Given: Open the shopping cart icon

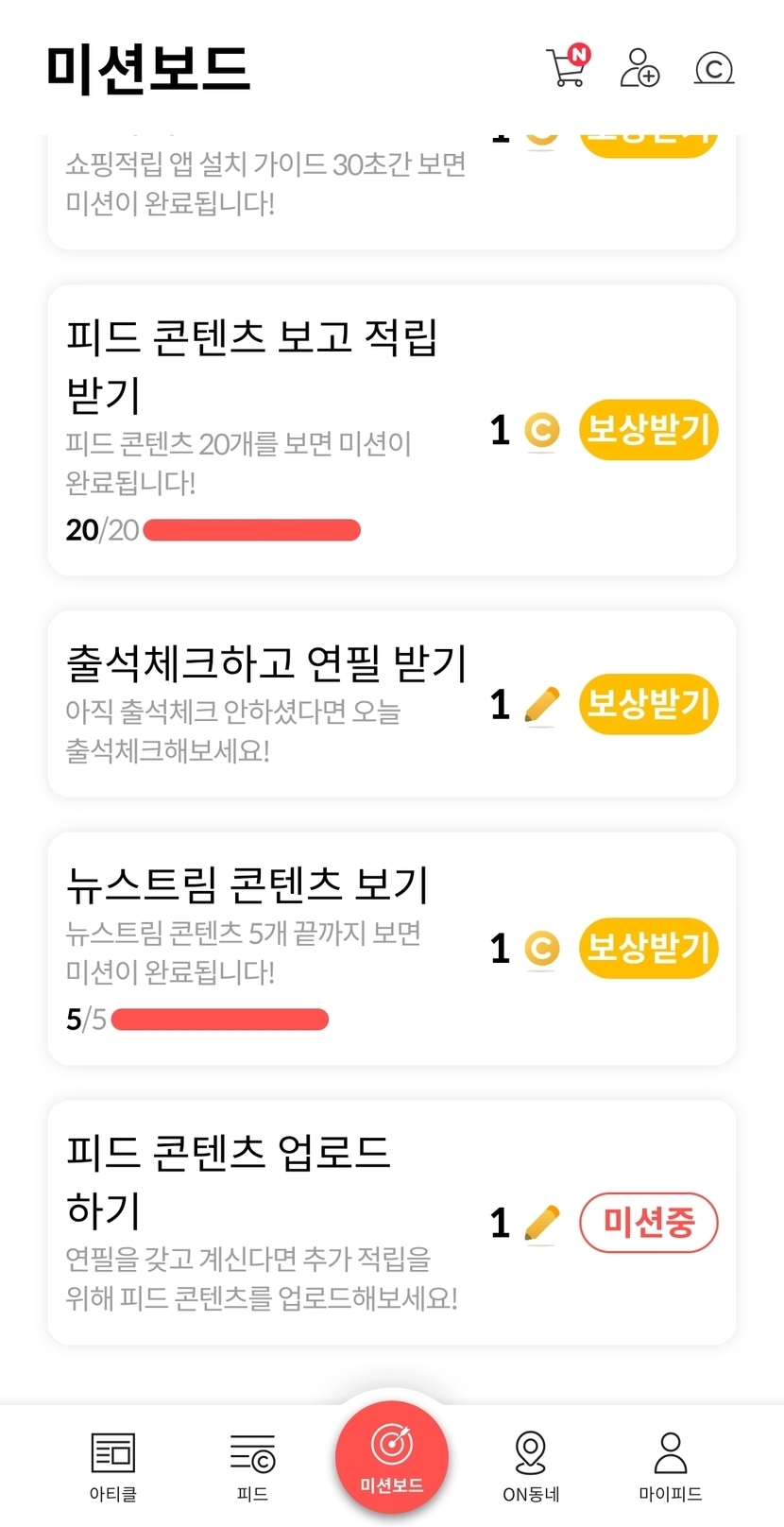Looking at the screenshot, I should [567, 67].
